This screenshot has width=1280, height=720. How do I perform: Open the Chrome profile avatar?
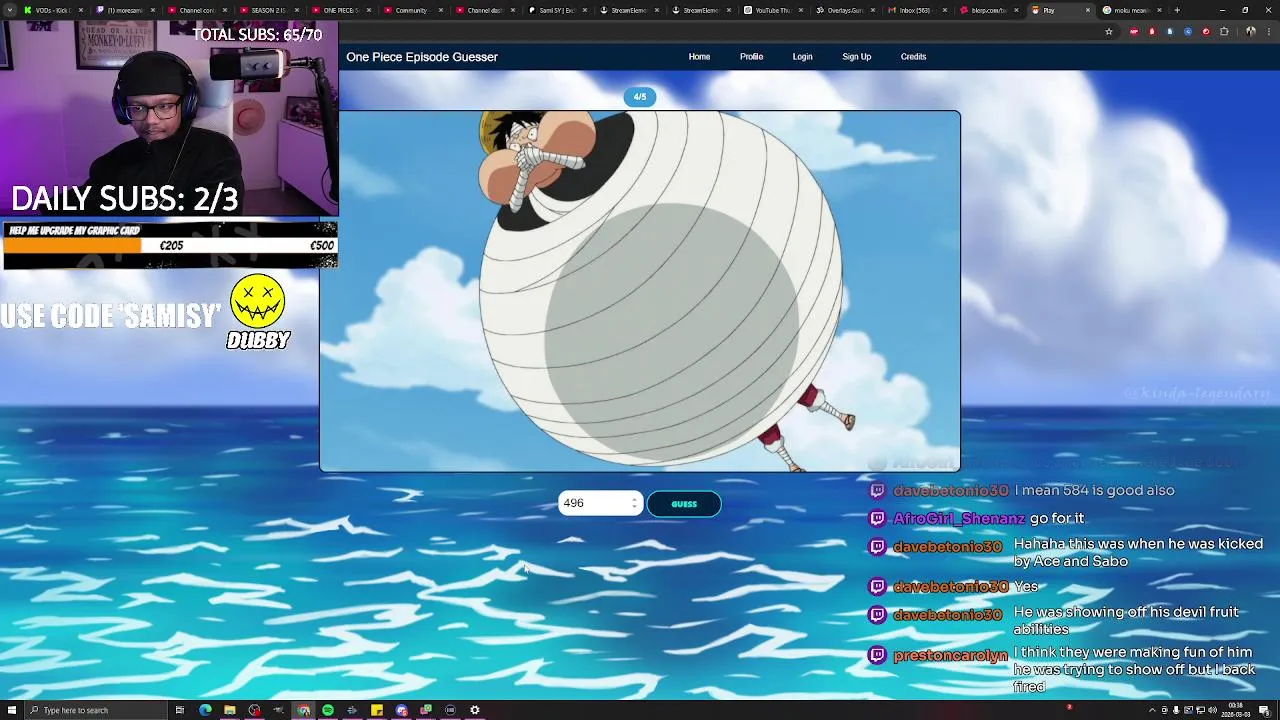pyautogui.click(x=1250, y=32)
